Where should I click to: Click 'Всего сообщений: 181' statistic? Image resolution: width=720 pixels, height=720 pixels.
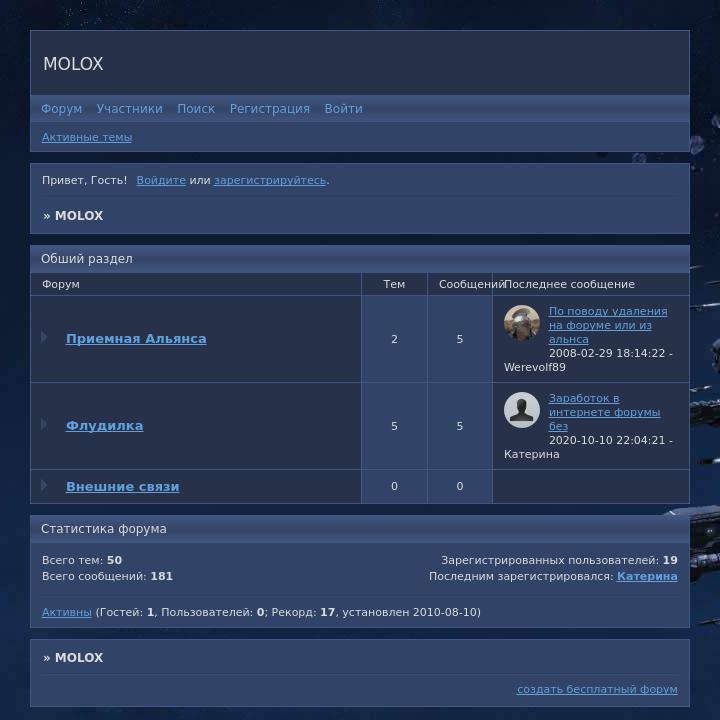(x=107, y=576)
